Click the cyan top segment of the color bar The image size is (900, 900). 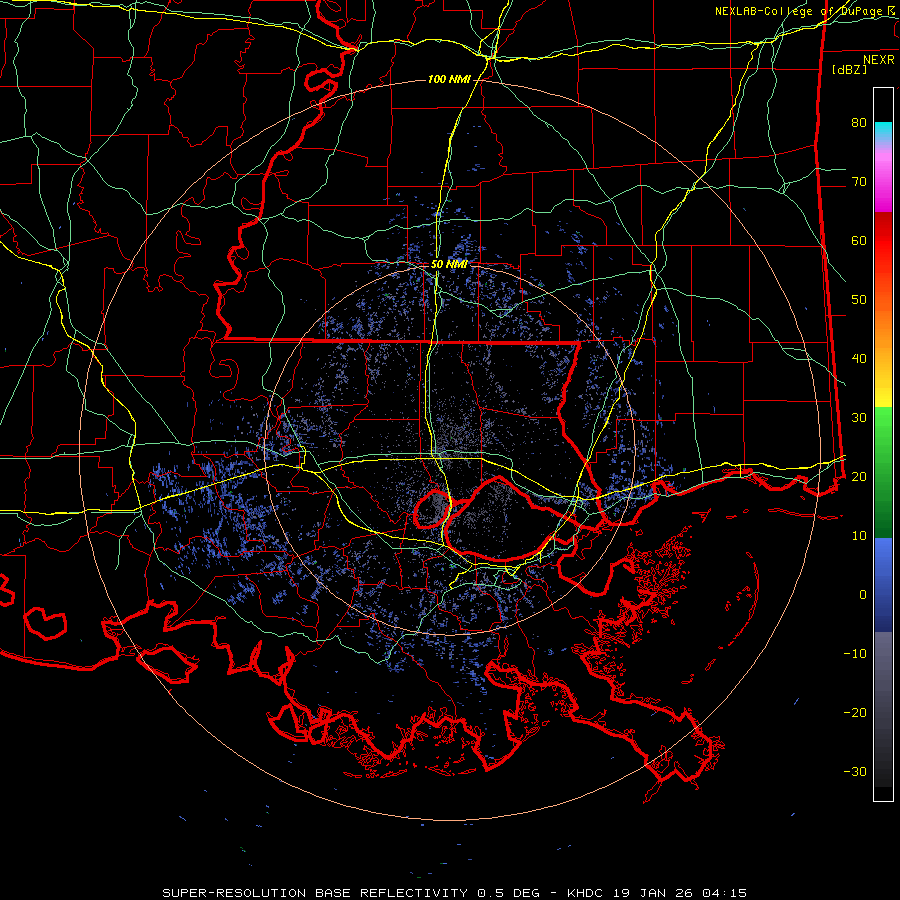point(883,131)
